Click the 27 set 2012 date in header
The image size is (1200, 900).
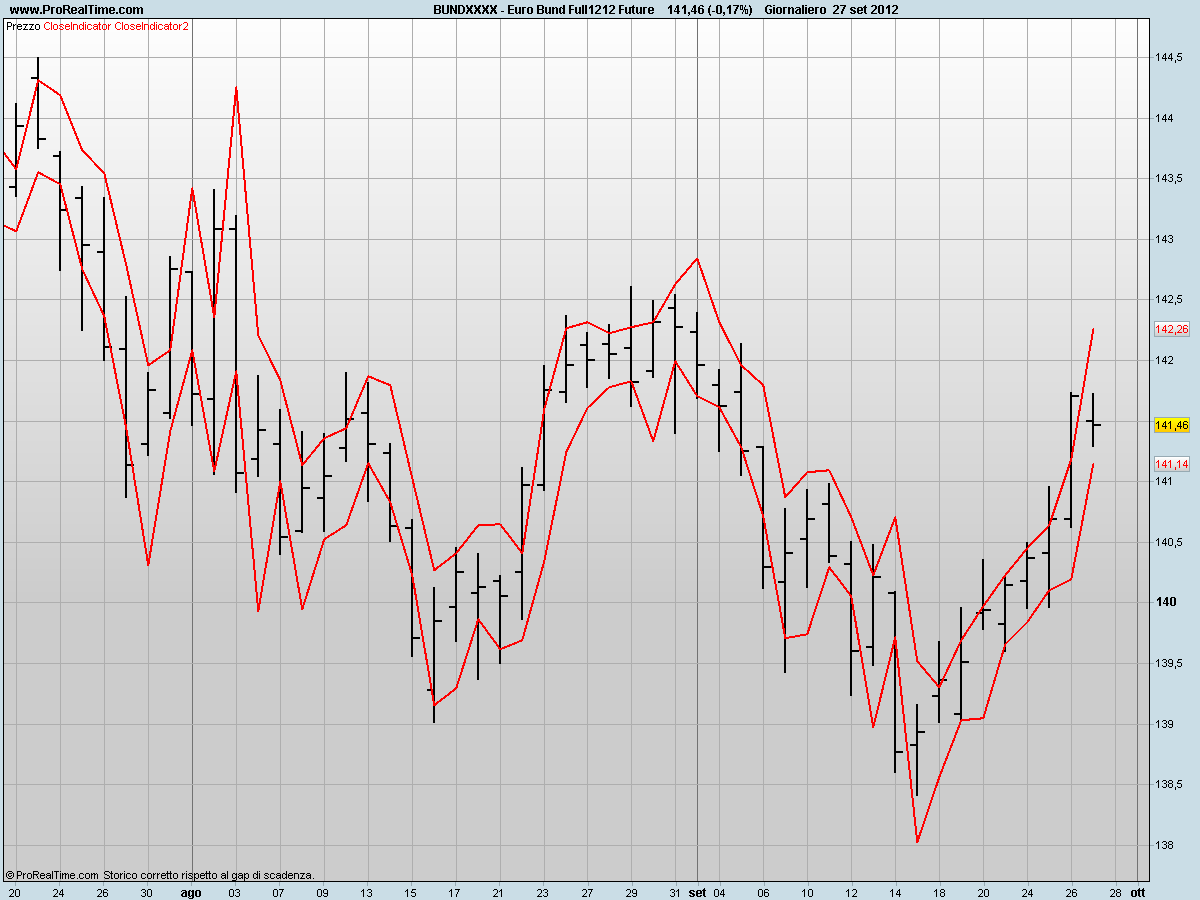(865, 9)
